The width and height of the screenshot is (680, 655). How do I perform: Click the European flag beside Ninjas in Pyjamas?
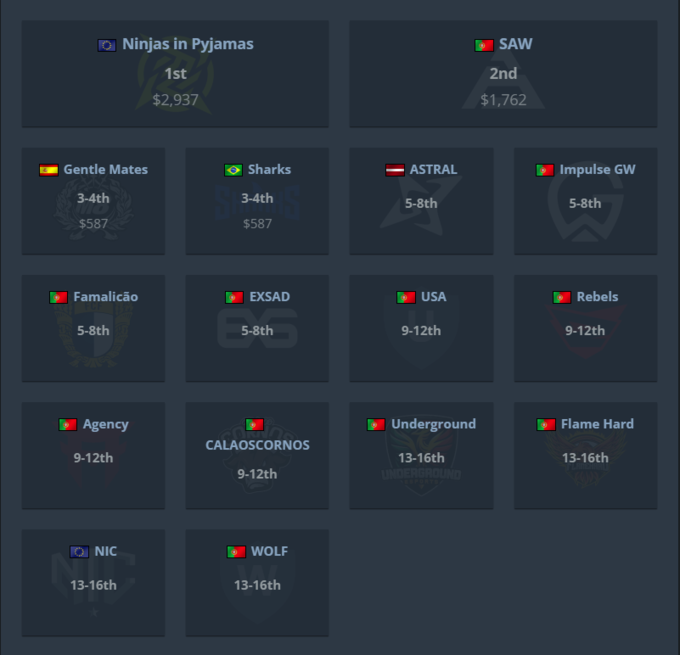coord(107,45)
